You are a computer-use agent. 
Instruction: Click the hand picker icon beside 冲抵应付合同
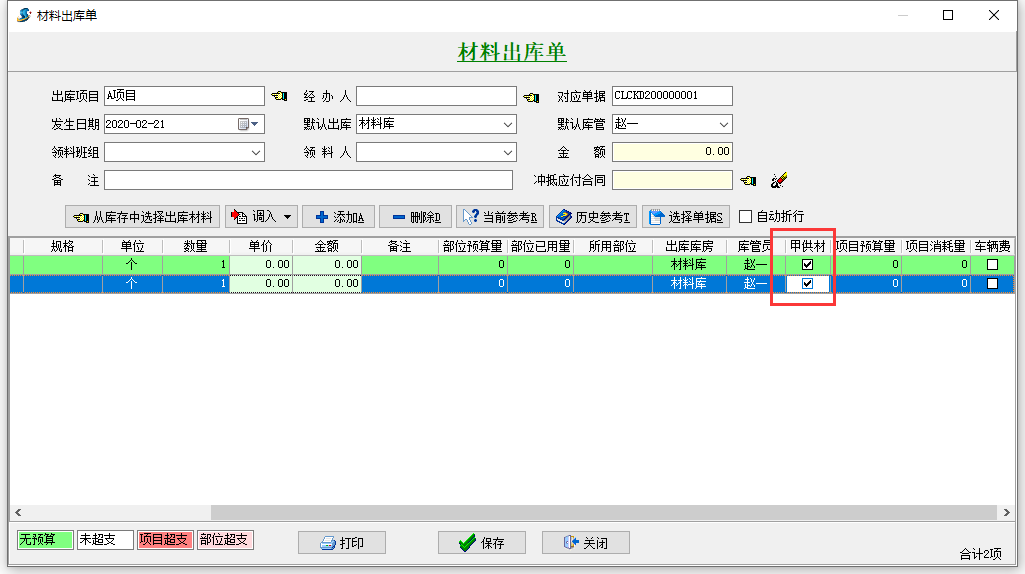point(748,180)
